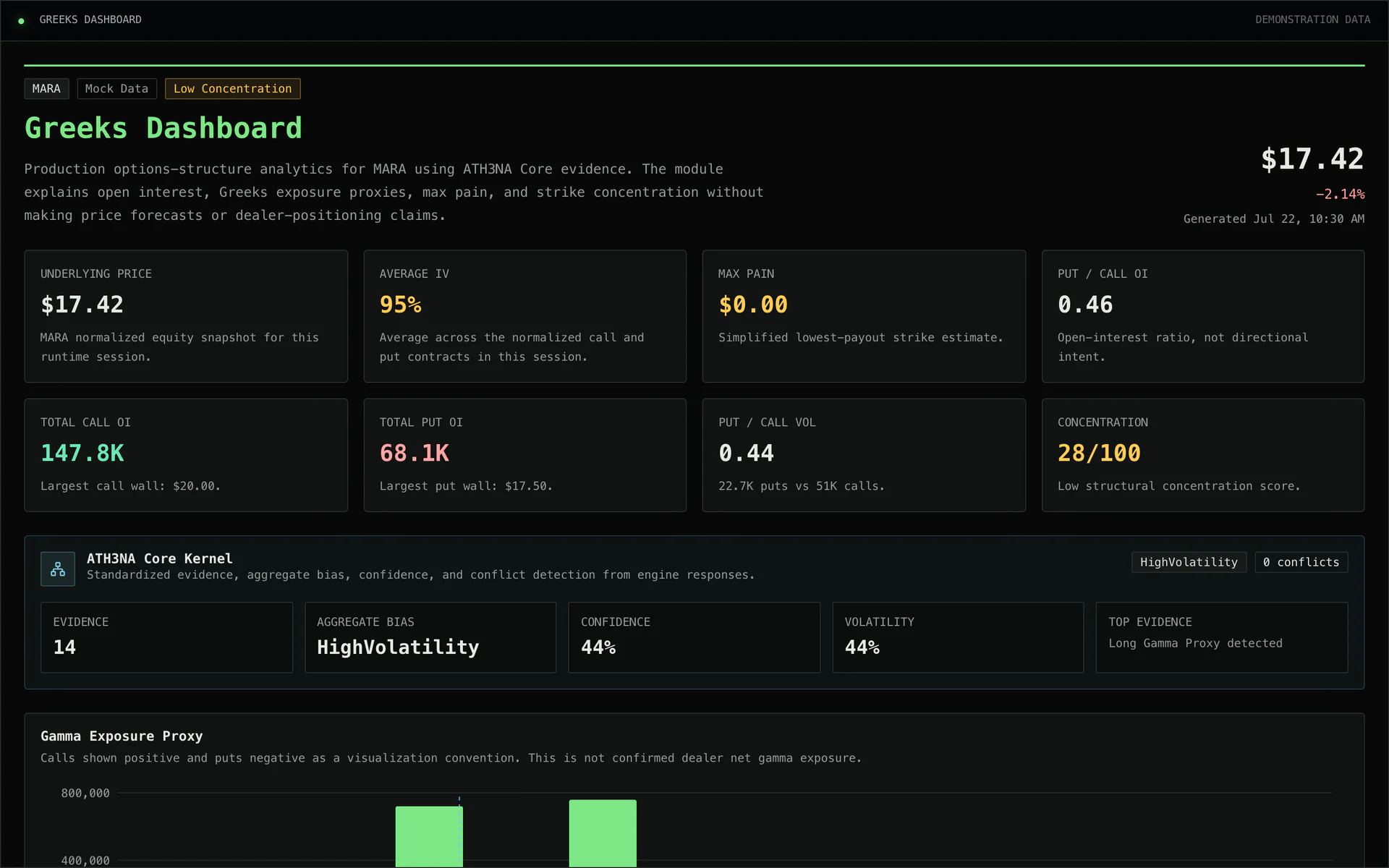1389x868 pixels.
Task: Click the Put / Call Vol 0.44 value
Action: pyautogui.click(x=746, y=453)
